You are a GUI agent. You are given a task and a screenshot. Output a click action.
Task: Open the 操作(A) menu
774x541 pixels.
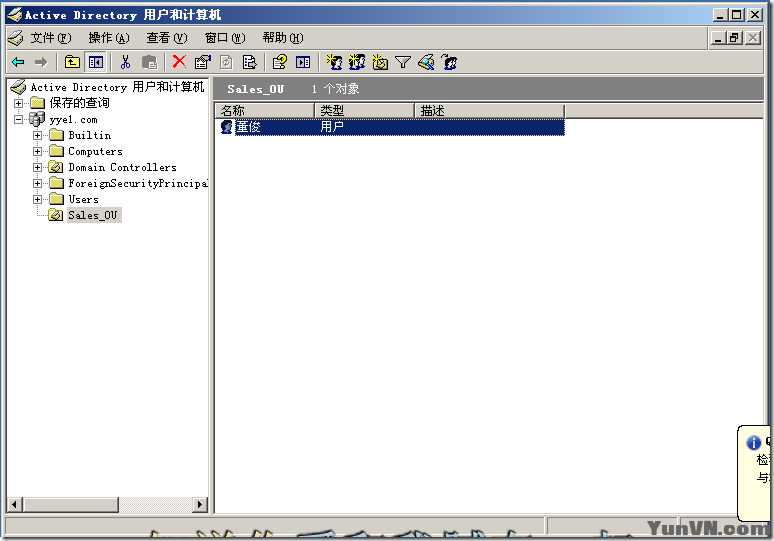(x=109, y=38)
